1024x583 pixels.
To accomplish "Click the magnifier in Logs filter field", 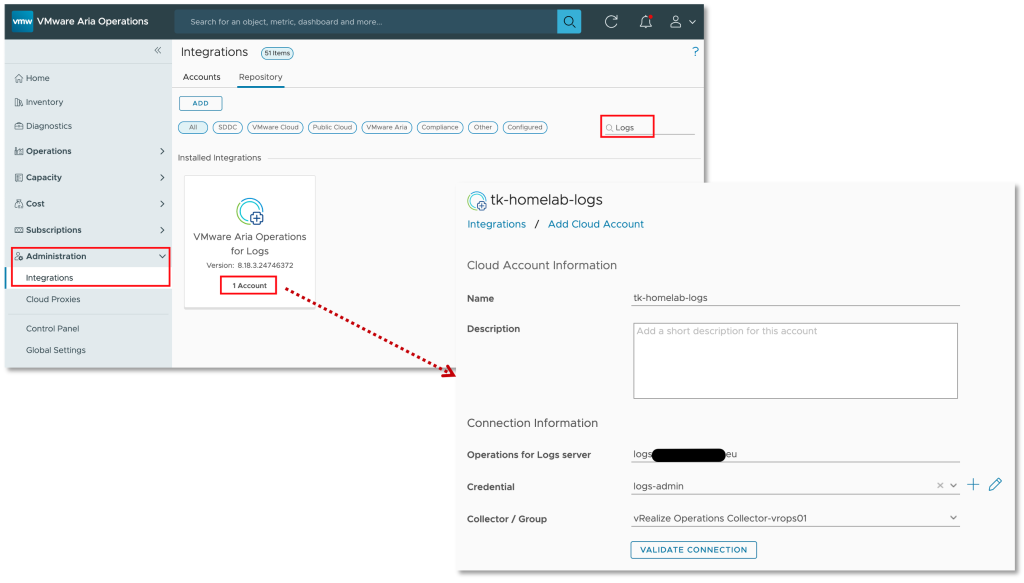I will click(609, 128).
